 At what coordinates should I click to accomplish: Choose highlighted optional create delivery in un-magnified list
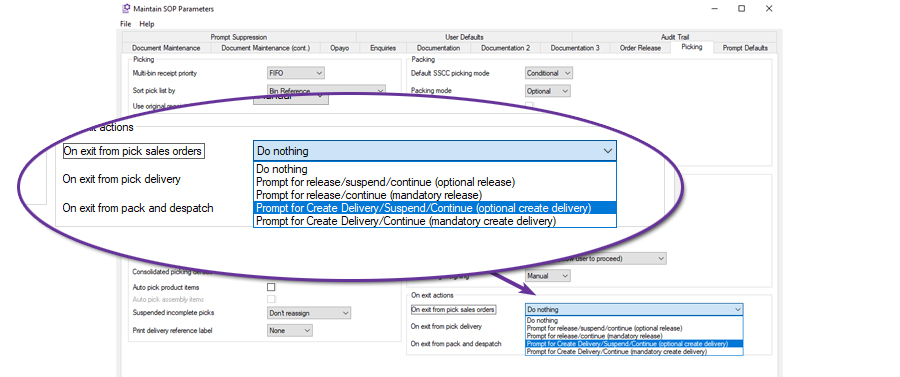click(x=634, y=344)
